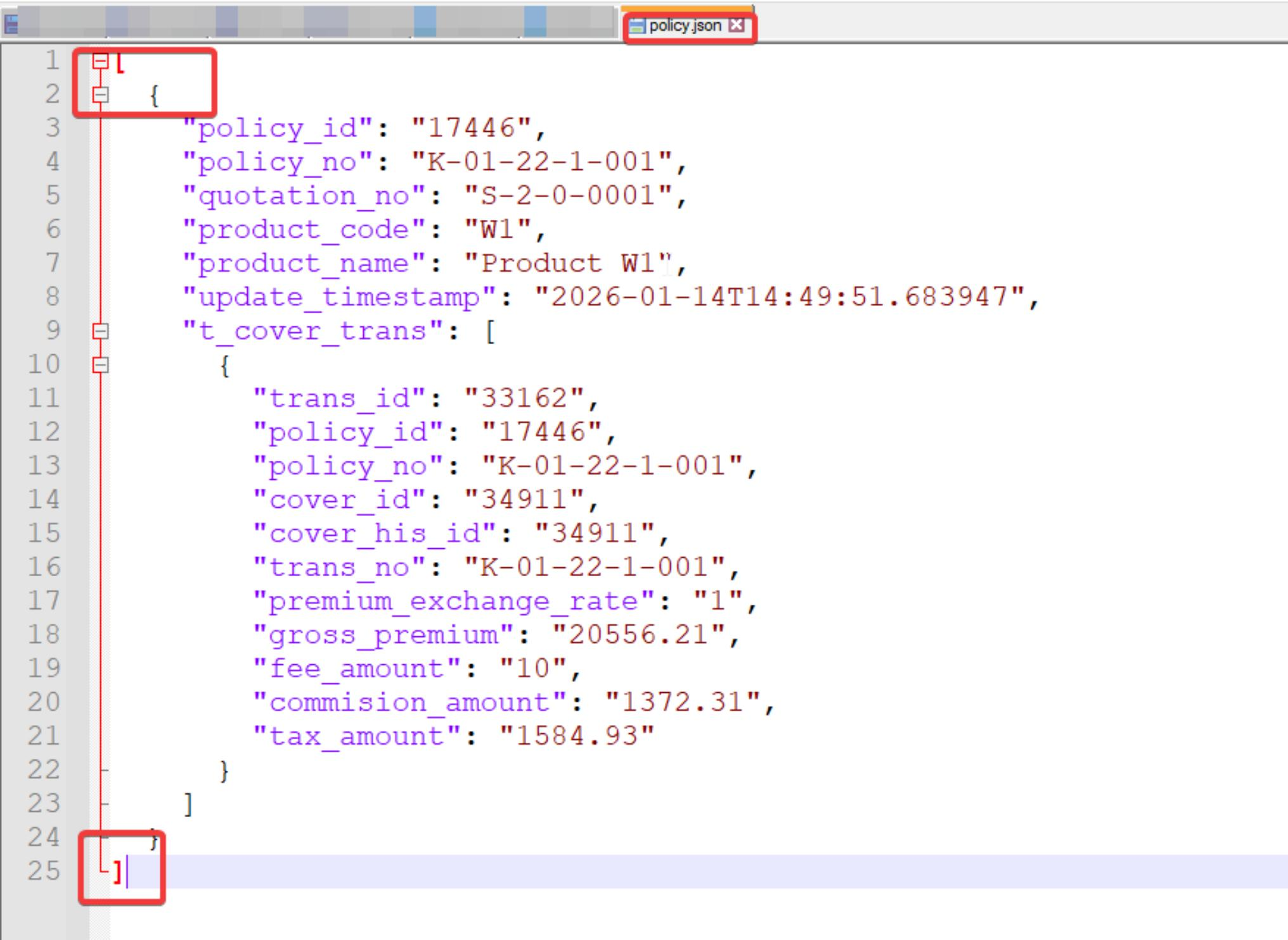Click the closing brace on line 22
The width and height of the screenshot is (1288, 940).
pyautogui.click(x=224, y=770)
